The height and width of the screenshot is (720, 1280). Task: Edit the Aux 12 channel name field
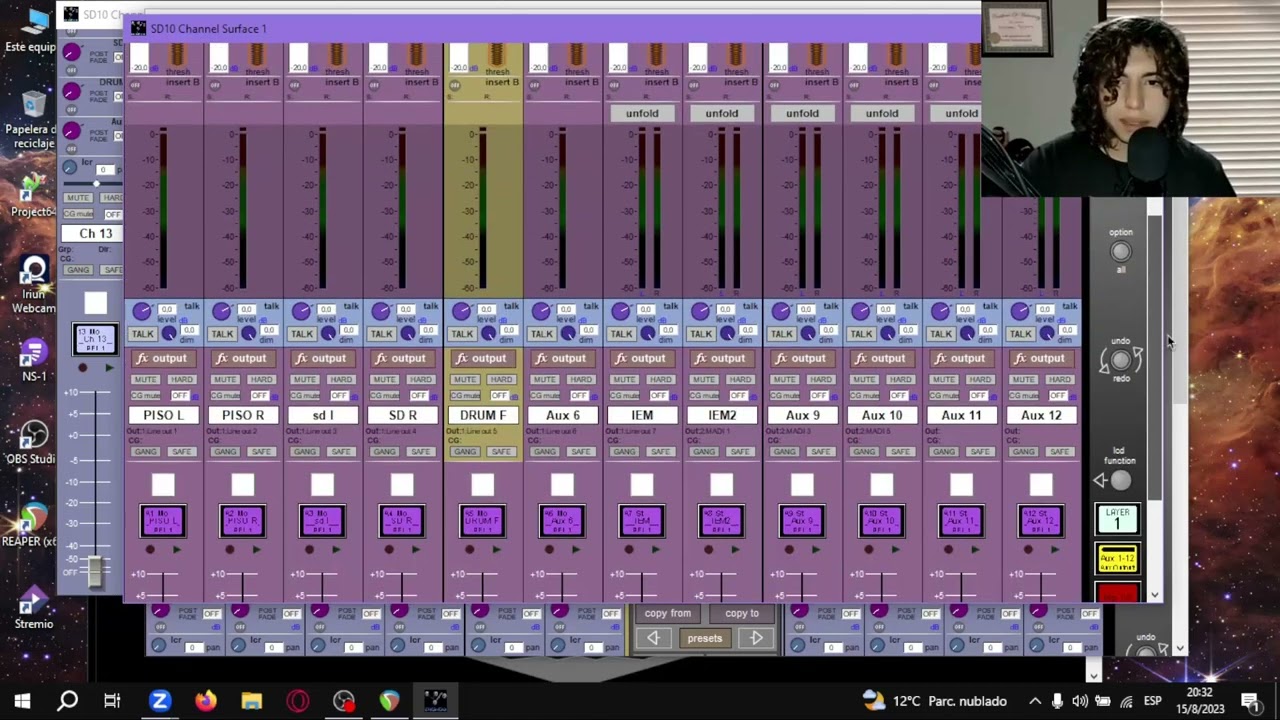[1041, 415]
